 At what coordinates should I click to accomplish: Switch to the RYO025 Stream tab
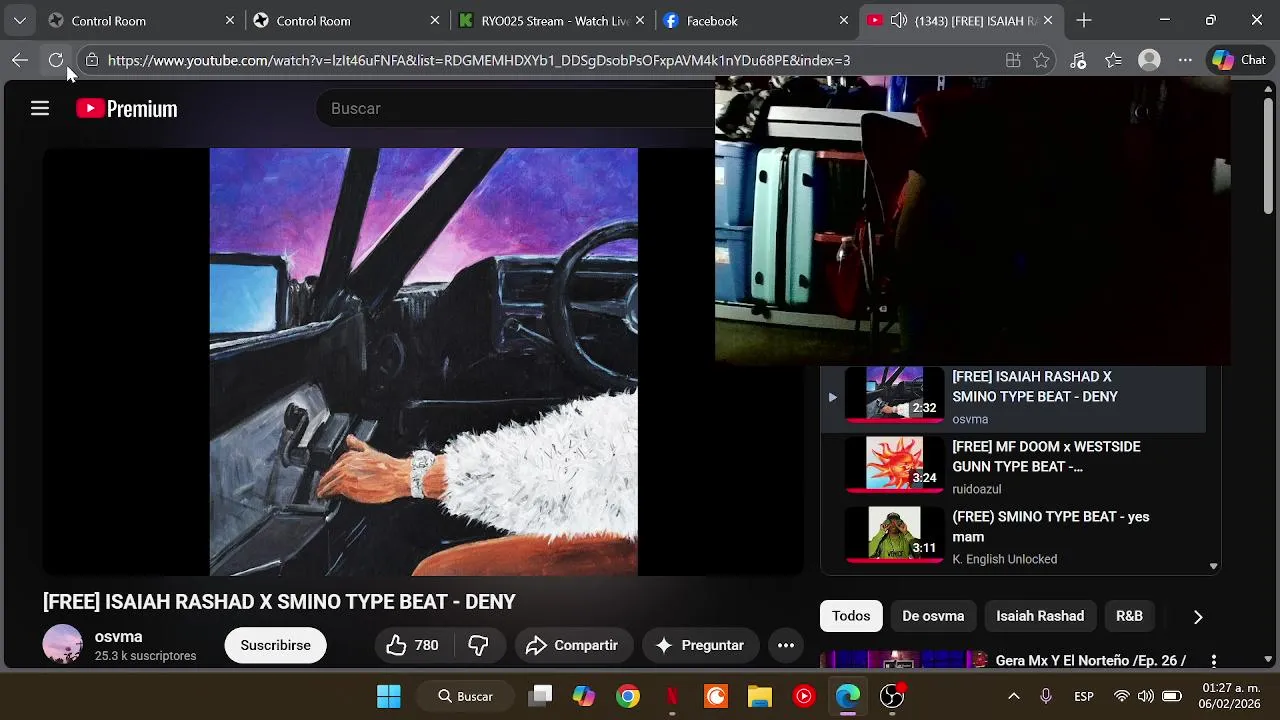pos(552,20)
